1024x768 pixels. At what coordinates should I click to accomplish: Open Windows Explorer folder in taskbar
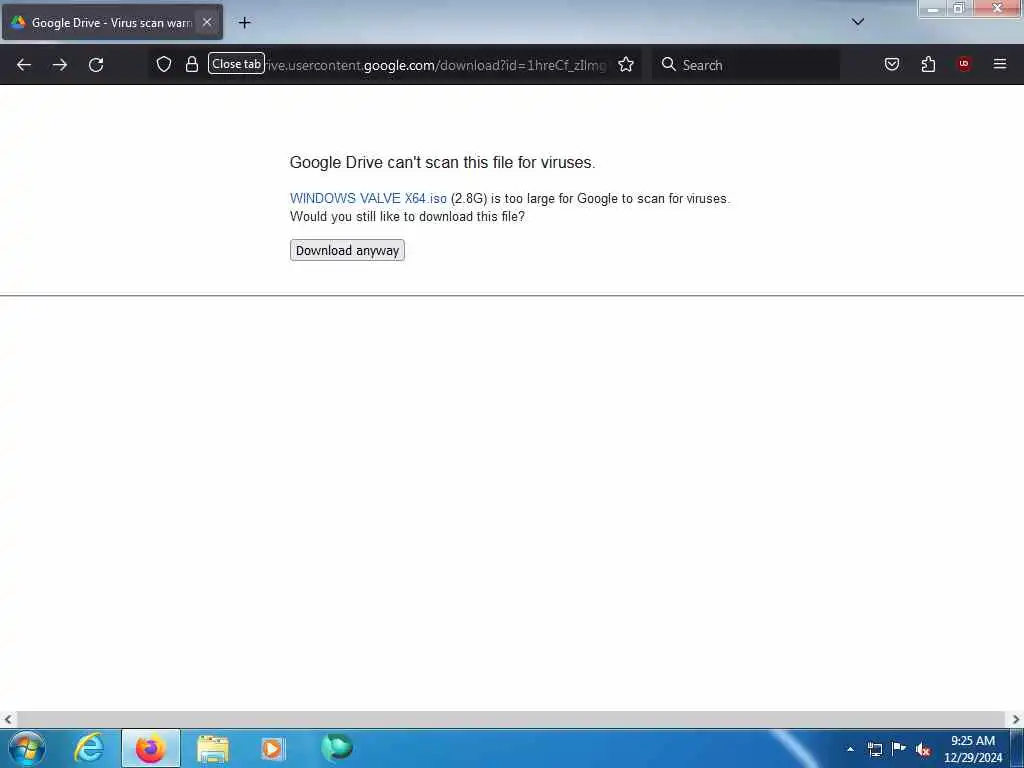coord(213,749)
